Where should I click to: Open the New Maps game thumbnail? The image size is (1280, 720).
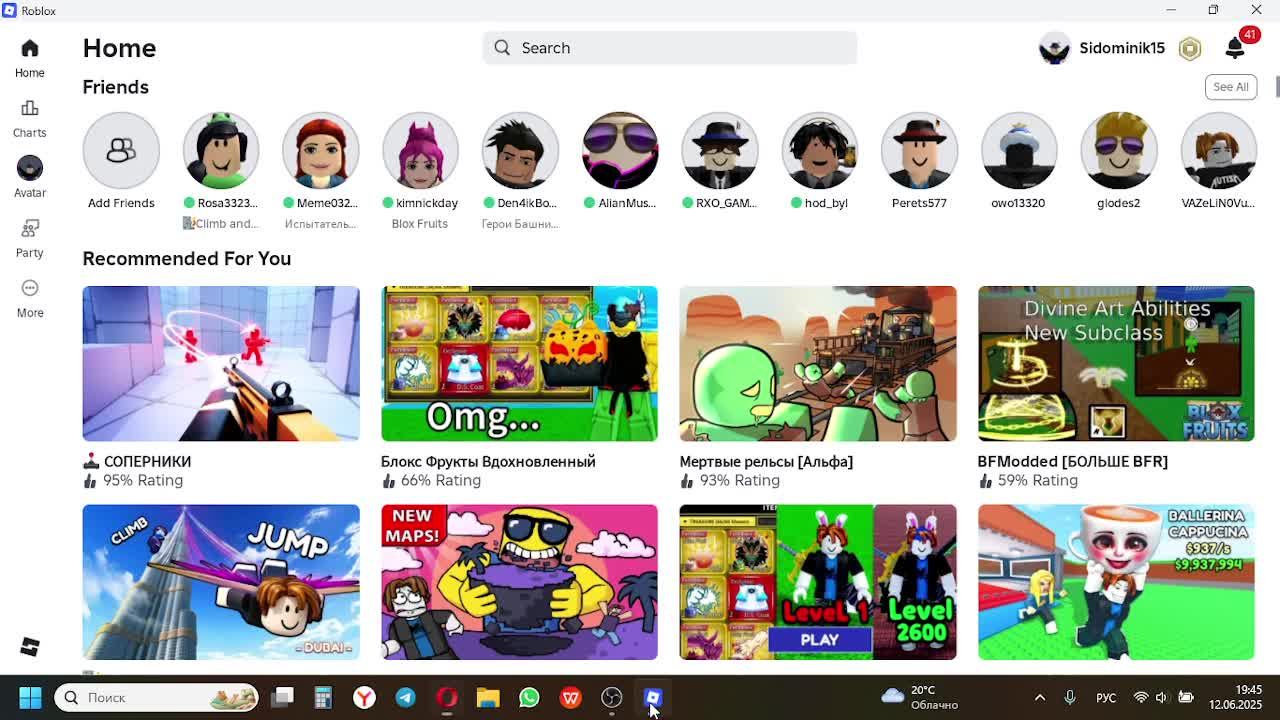(x=519, y=582)
